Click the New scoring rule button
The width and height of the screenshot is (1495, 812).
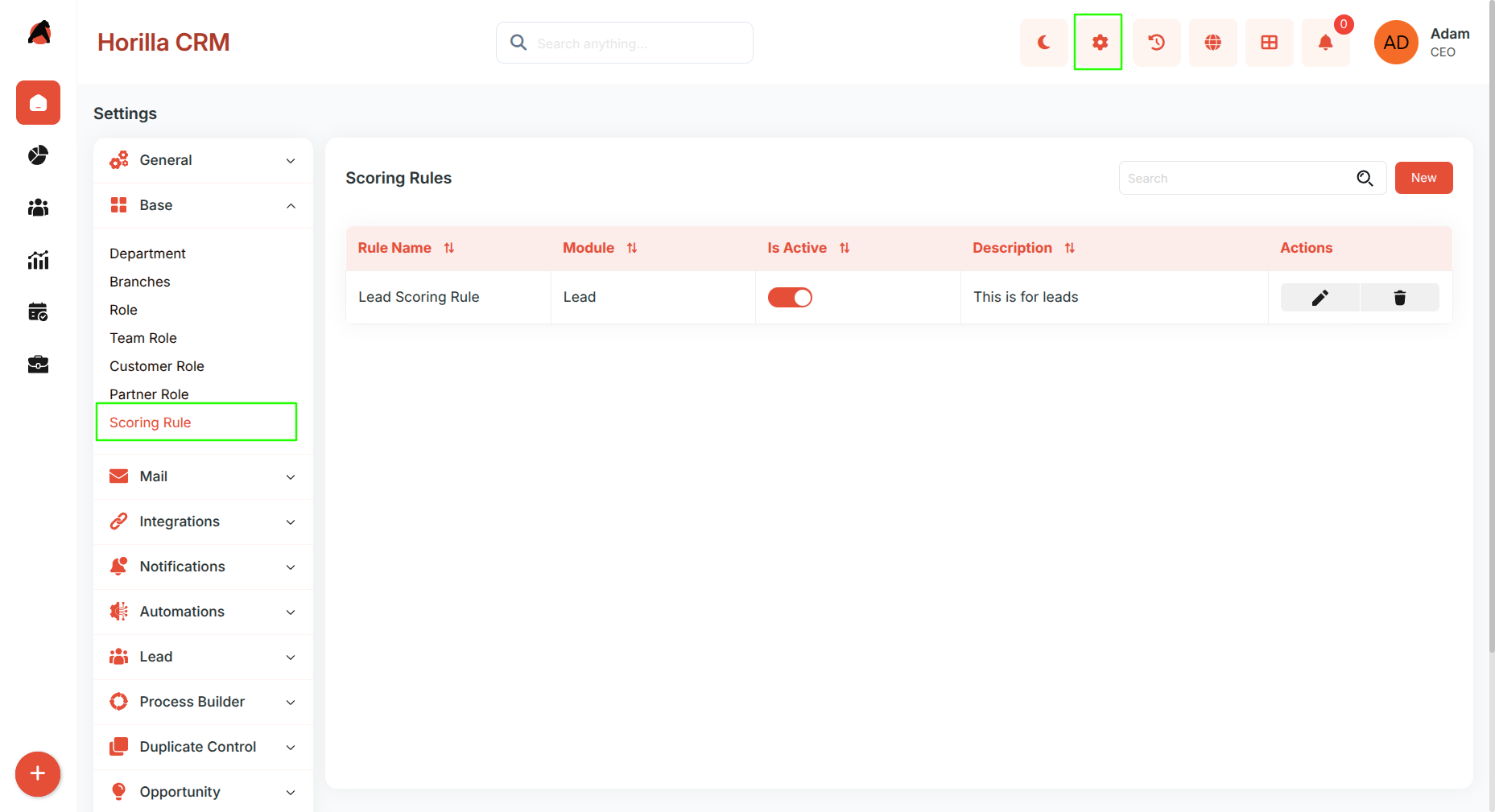point(1423,178)
